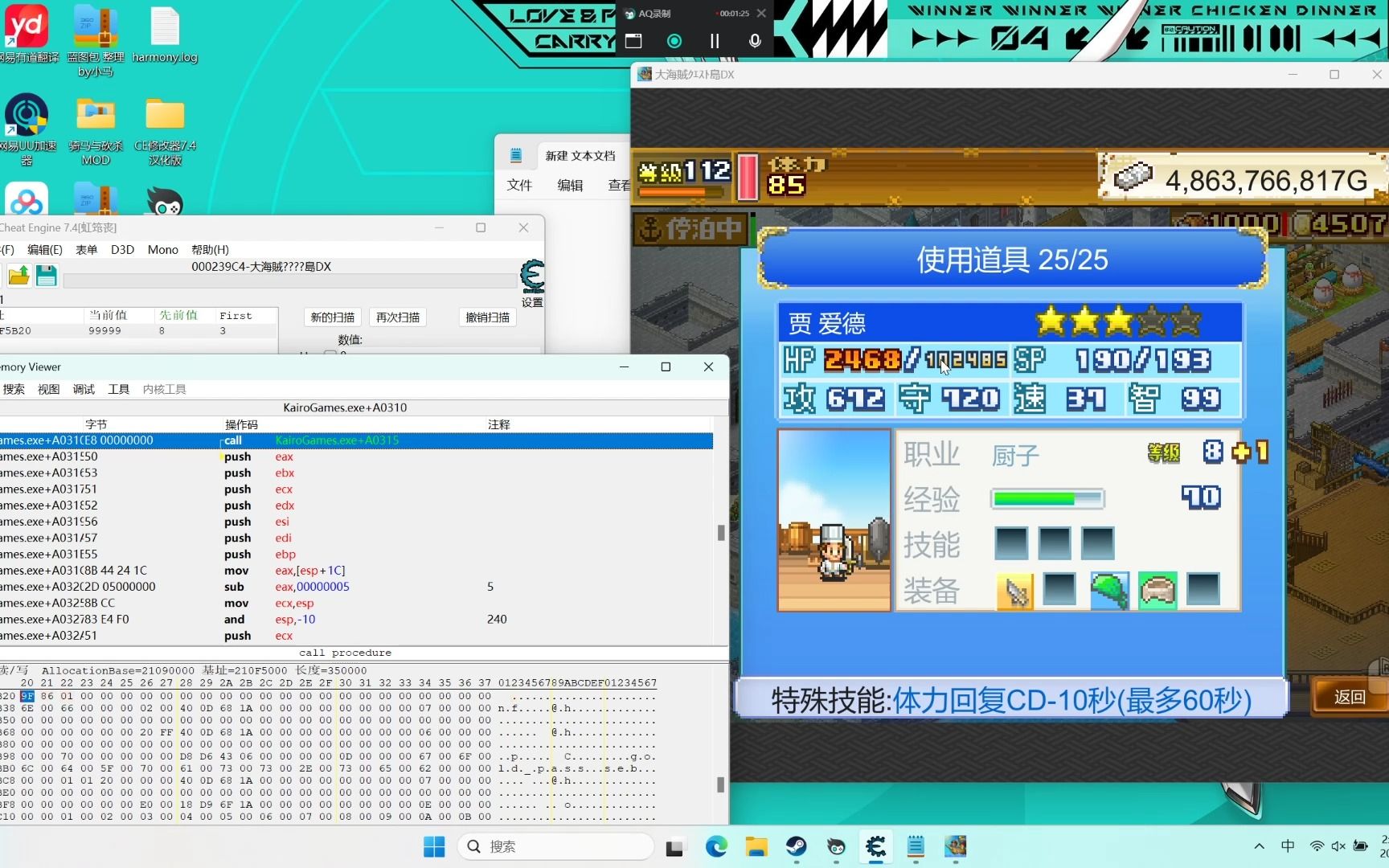Open 工具 menu in Memory Viewer

(119, 389)
